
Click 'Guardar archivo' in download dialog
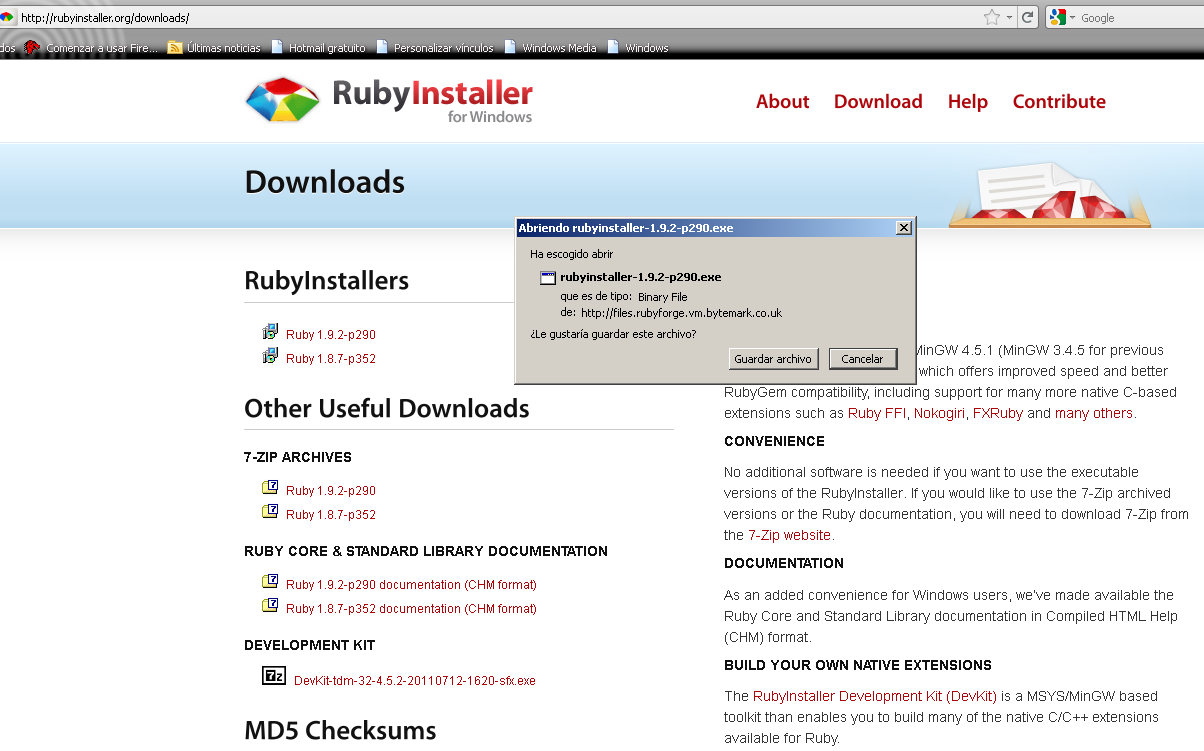coord(773,358)
